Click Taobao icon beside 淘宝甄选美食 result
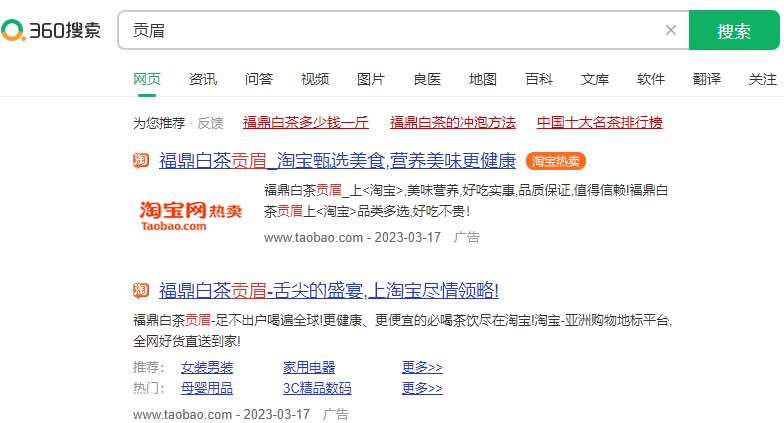The width and height of the screenshot is (784, 423). 141,160
